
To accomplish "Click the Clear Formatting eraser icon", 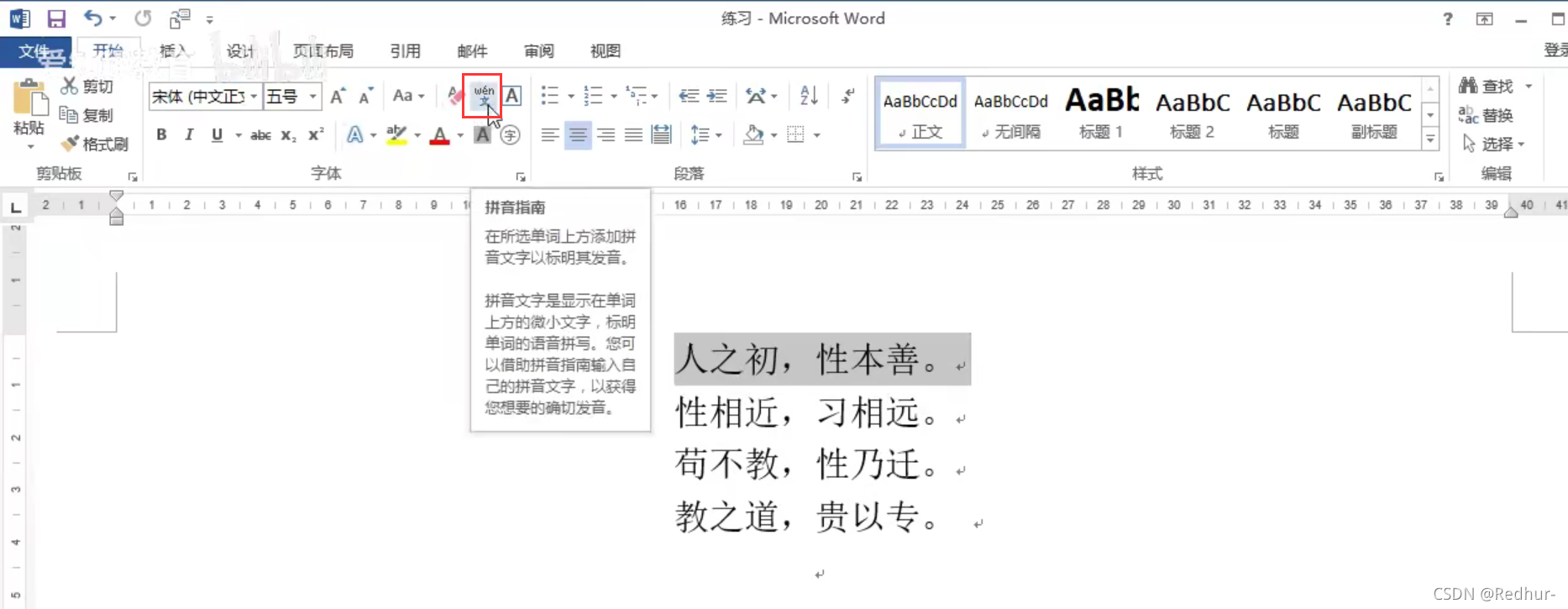I will click(x=454, y=96).
